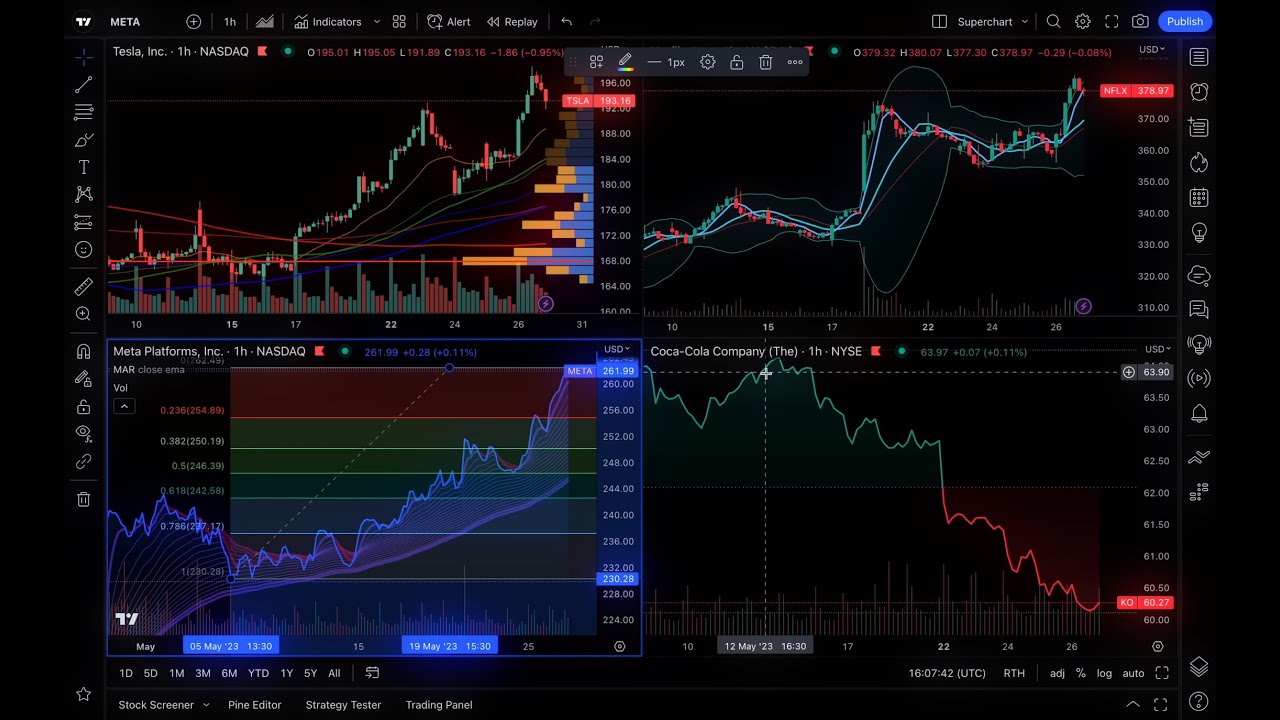Open chart settings gear in top bar
1280x720 pixels.
pyautogui.click(x=1082, y=21)
